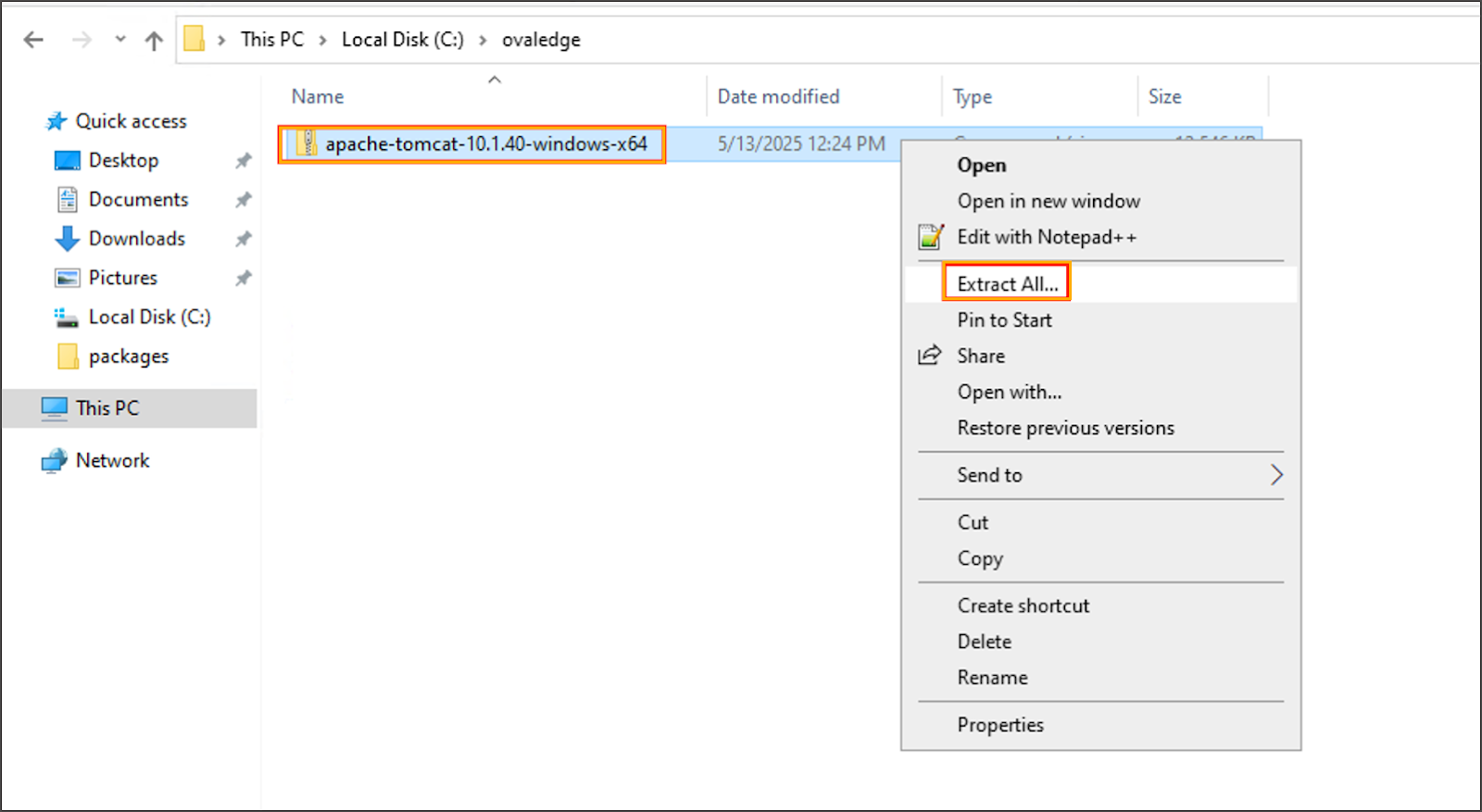Sort files by Date modified column

[x=778, y=96]
